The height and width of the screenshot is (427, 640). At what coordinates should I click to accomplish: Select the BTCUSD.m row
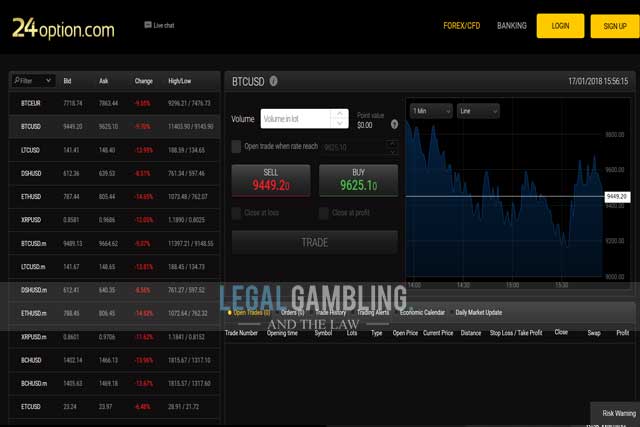tap(114, 243)
